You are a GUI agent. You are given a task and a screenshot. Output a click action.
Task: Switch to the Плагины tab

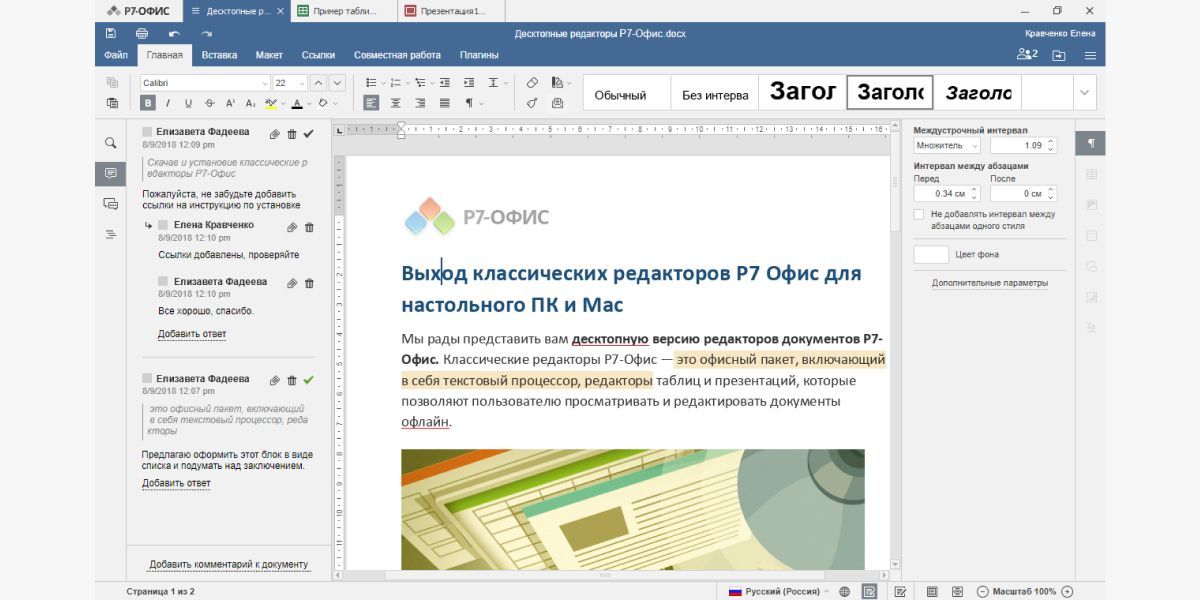tap(479, 55)
